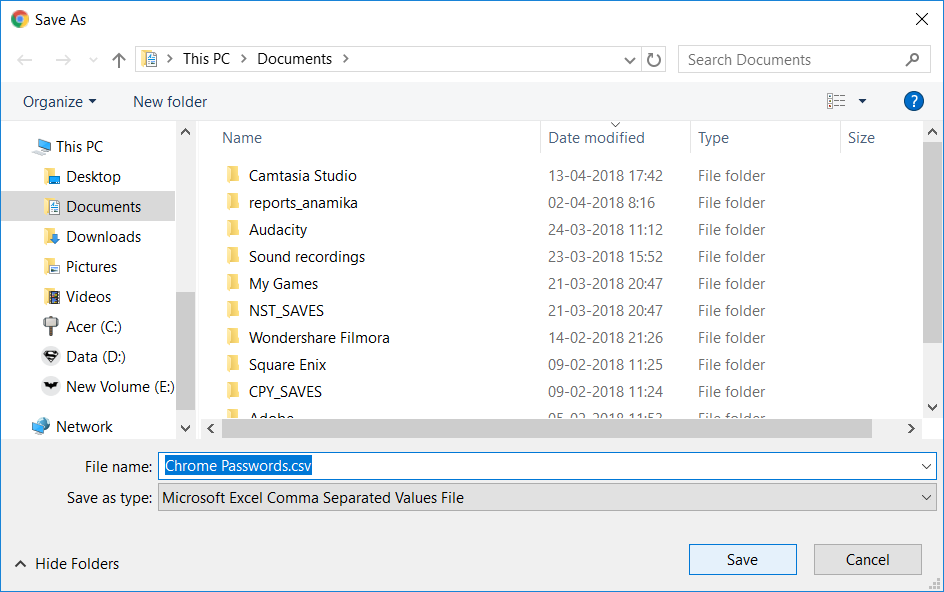Select Network in the navigation pane
This screenshot has width=944, height=592.
(x=84, y=427)
